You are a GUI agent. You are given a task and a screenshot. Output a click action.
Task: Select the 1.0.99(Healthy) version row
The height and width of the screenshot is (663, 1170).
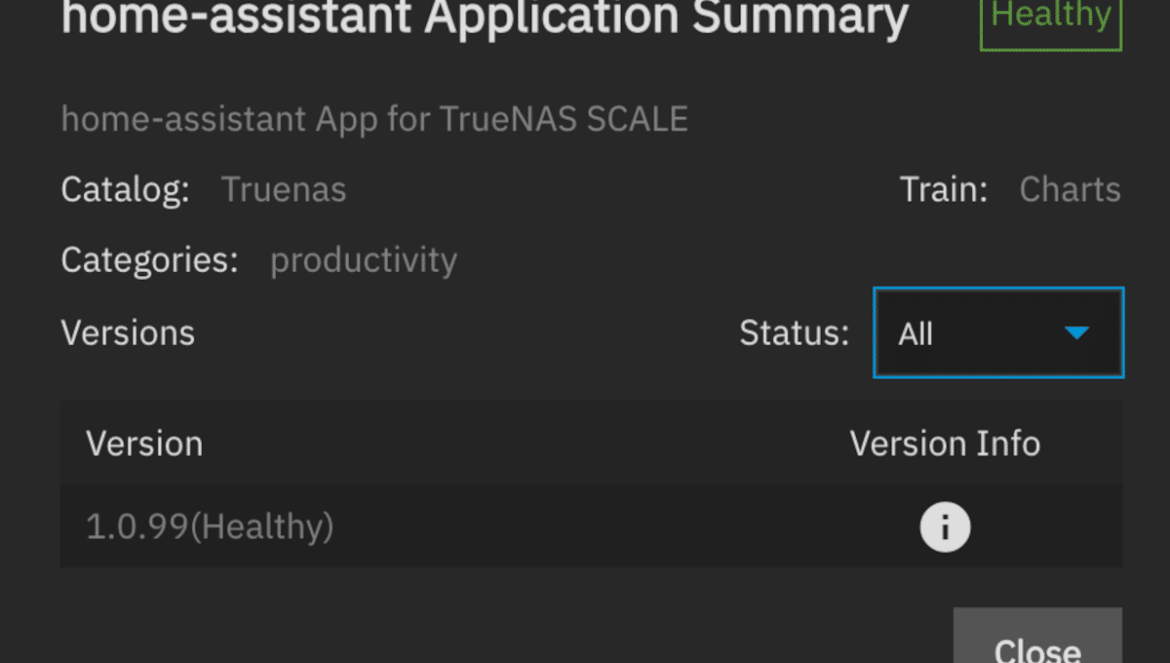591,526
